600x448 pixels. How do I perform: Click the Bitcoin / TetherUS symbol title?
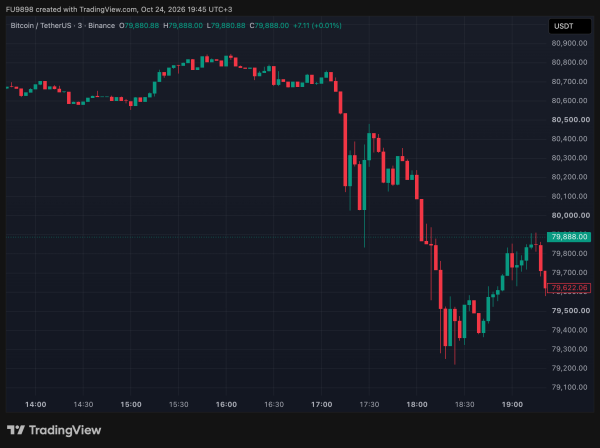(x=41, y=26)
